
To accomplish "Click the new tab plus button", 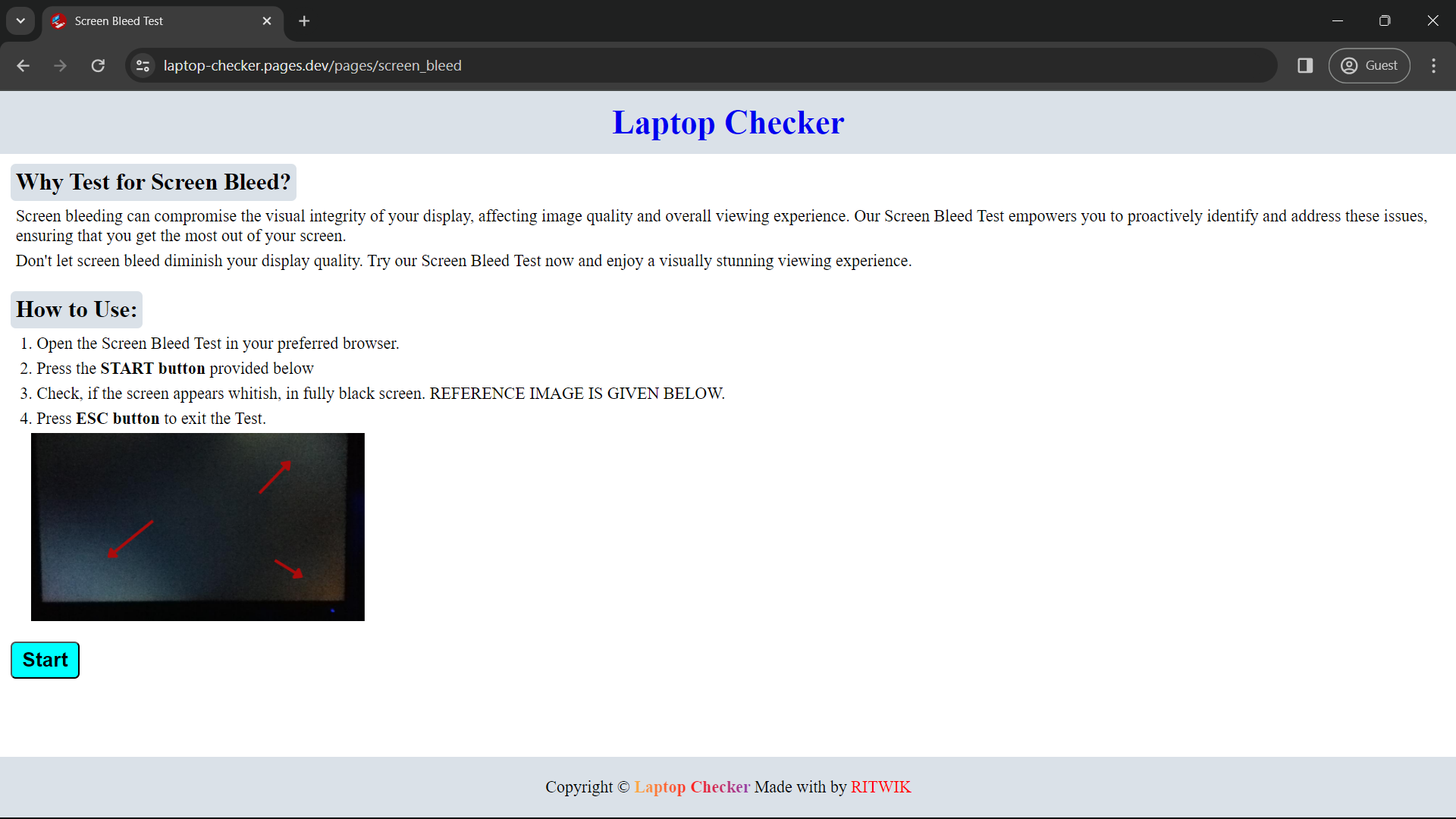I will pyautogui.click(x=303, y=20).
